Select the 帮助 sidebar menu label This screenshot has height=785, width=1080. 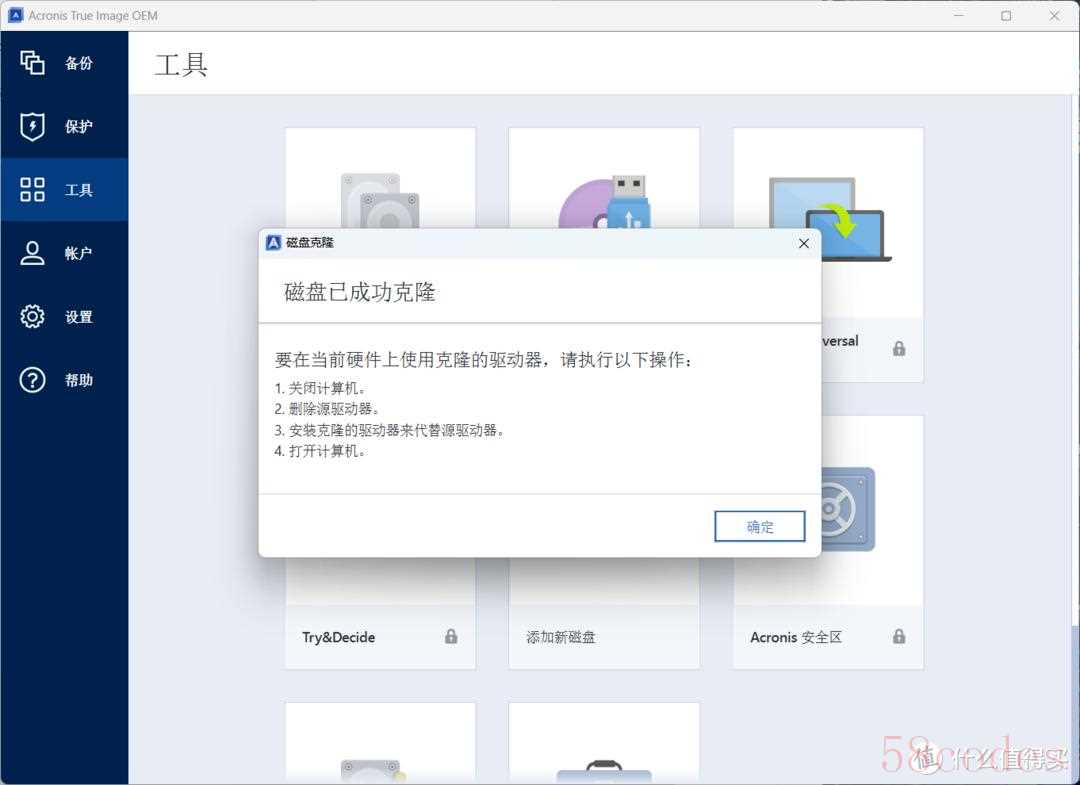[79, 380]
